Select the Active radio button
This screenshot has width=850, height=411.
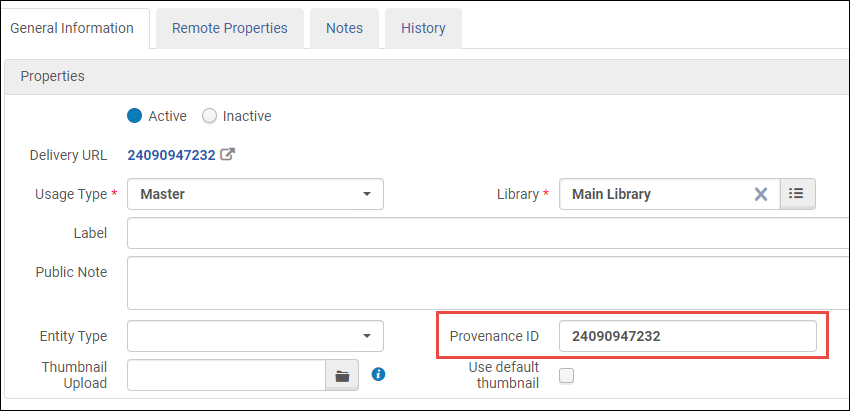[x=135, y=116]
